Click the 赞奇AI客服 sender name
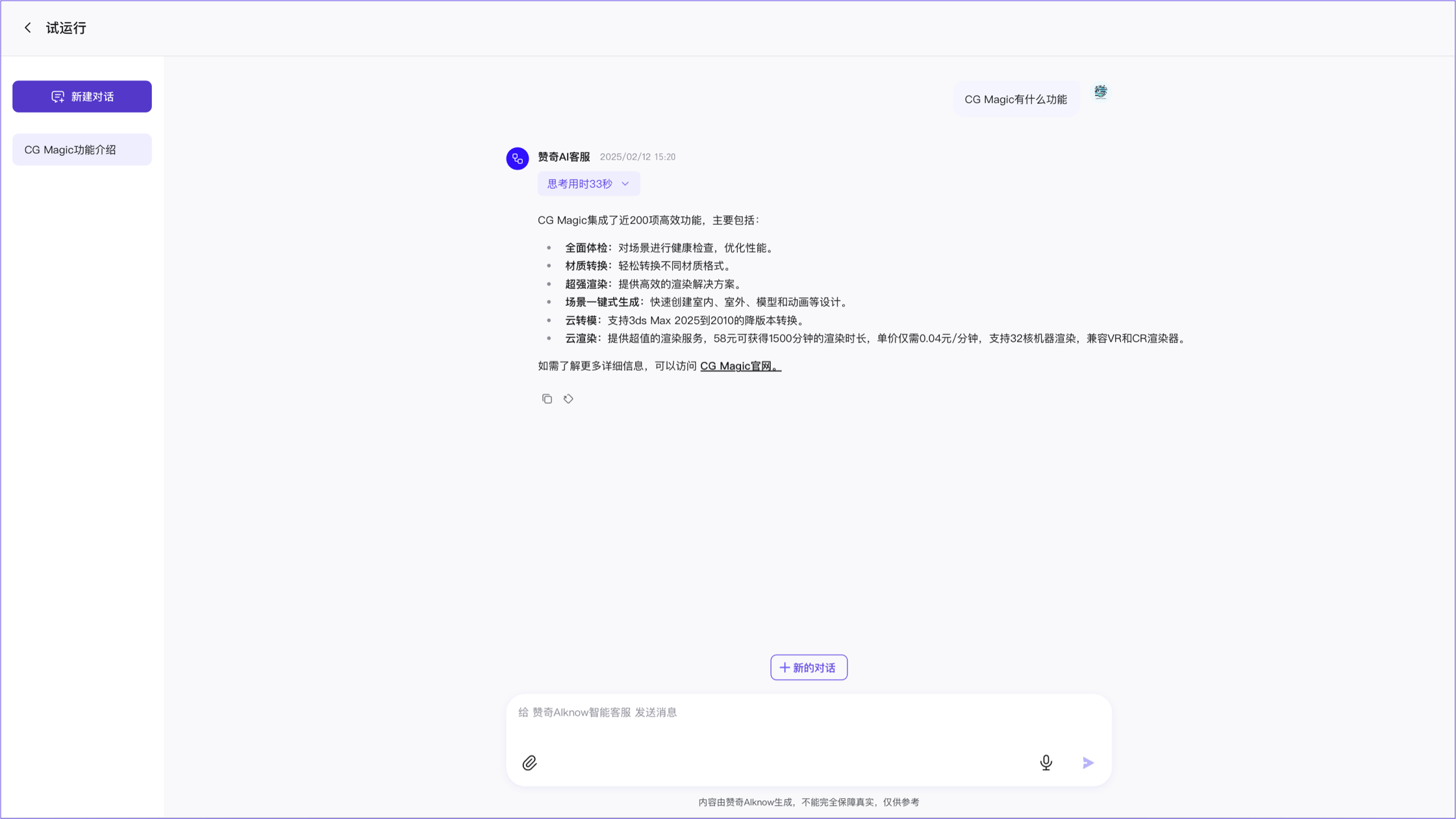This screenshot has height=819, width=1456. click(564, 157)
